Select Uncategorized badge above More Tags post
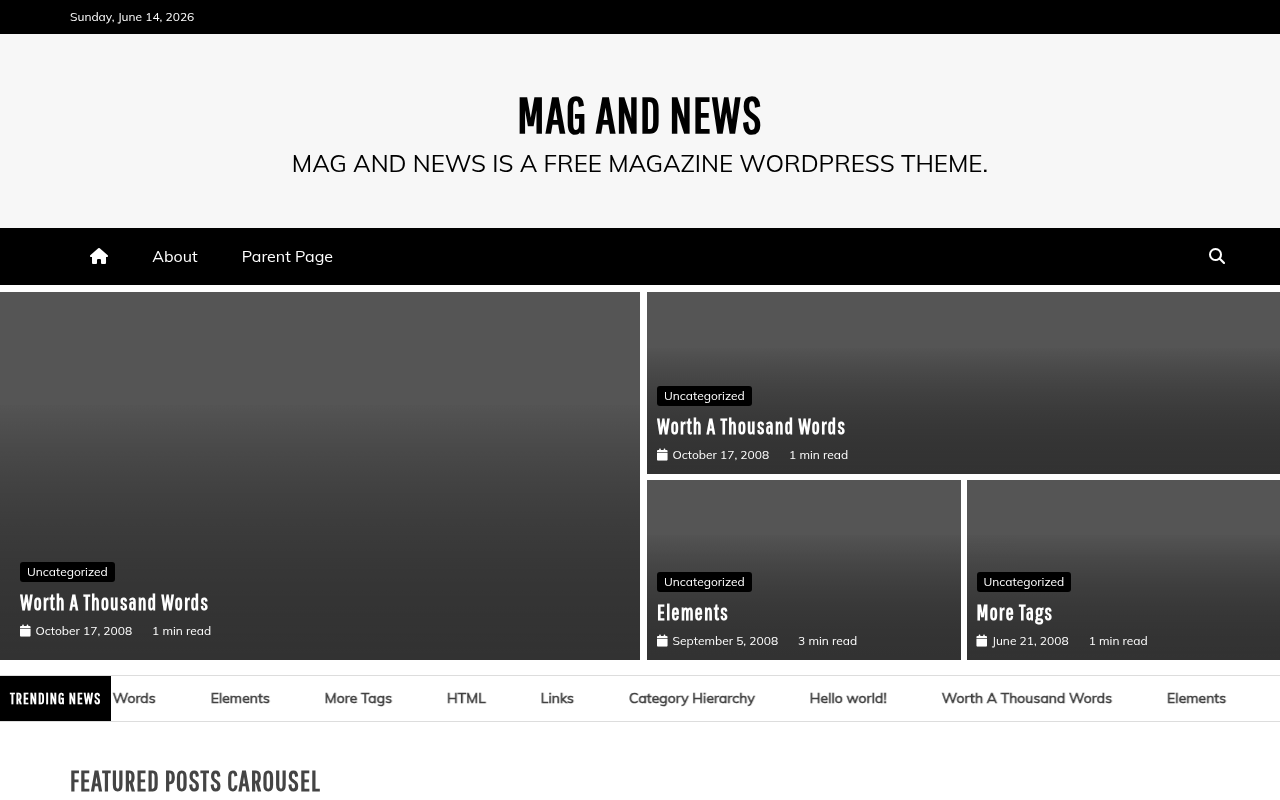 pos(1023,582)
